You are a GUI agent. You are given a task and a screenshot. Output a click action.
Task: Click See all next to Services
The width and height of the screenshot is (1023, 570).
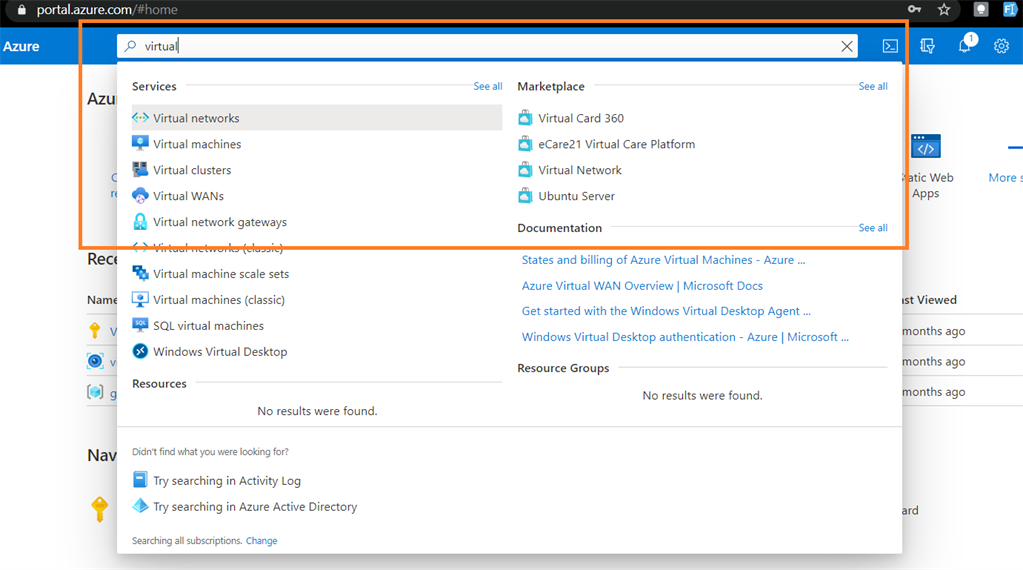487,86
